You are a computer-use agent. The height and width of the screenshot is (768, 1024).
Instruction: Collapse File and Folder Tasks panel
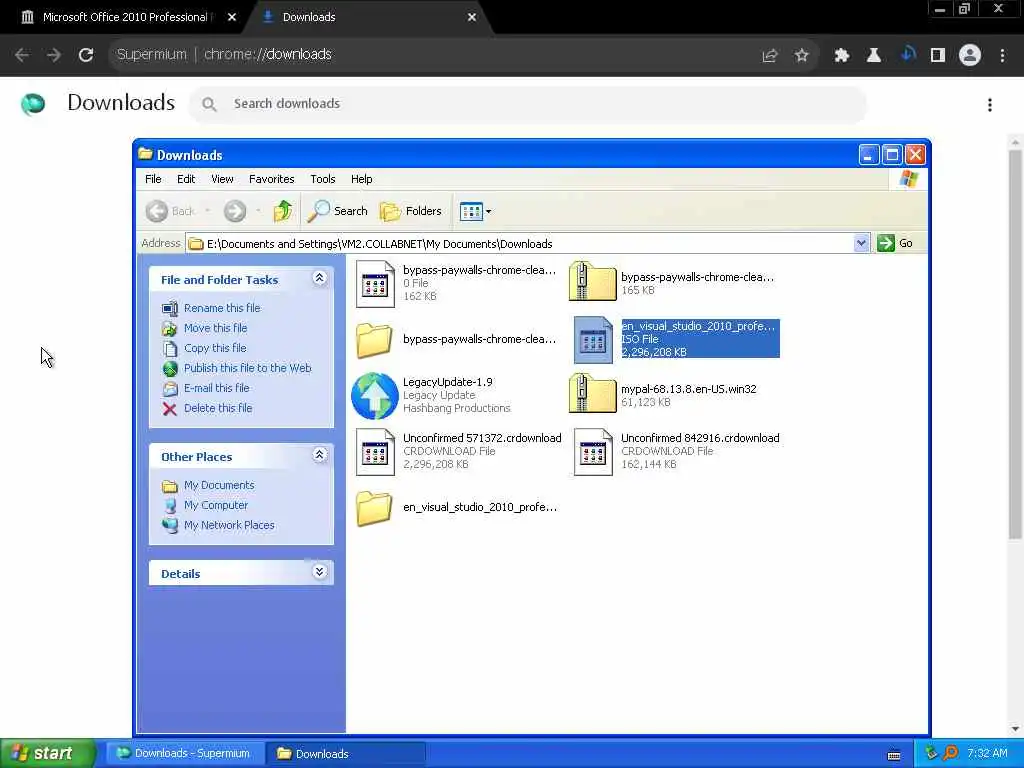point(319,278)
